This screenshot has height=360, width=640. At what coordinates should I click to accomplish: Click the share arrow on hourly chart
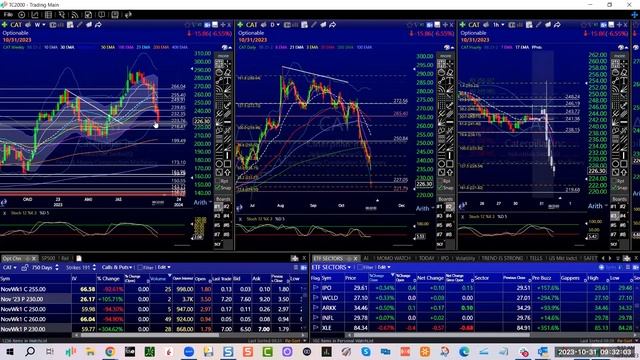(x=557, y=25)
